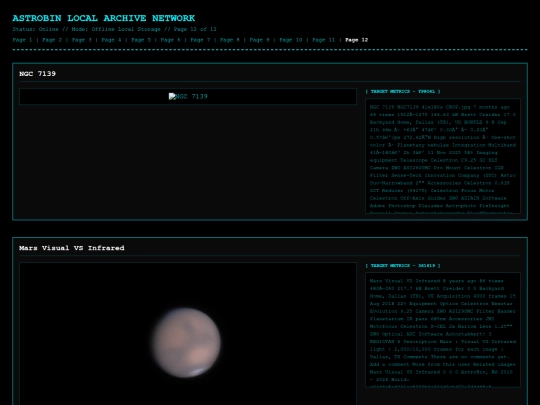
Task: Navigate to Page 5
Action: (x=141, y=40)
